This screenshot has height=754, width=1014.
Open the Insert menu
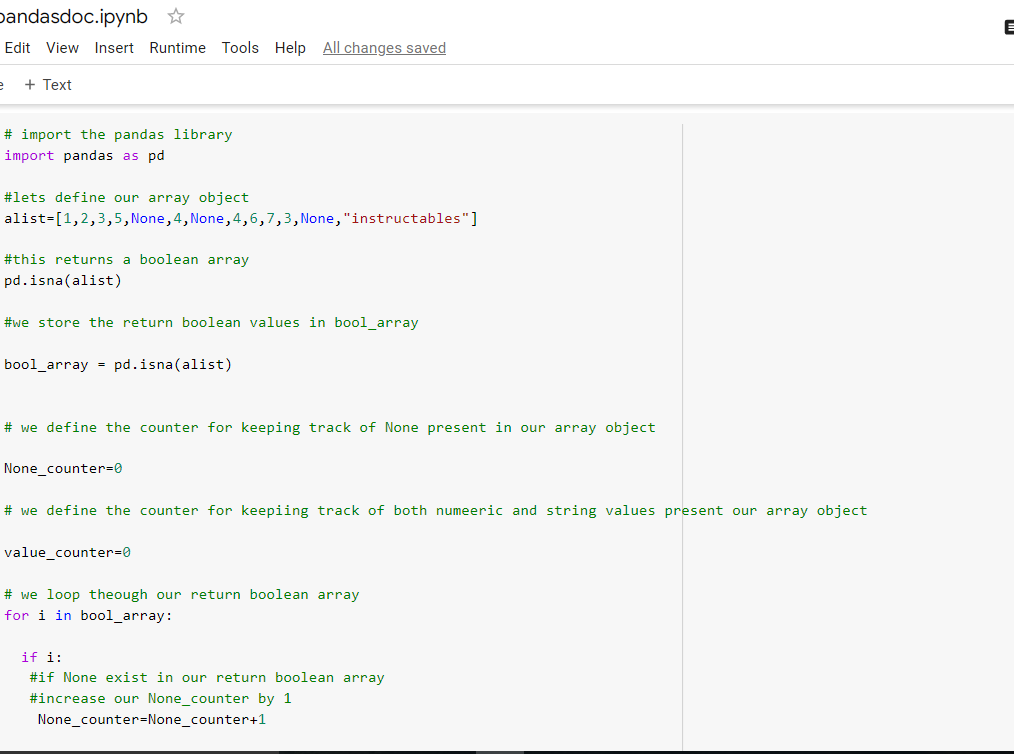(x=114, y=48)
